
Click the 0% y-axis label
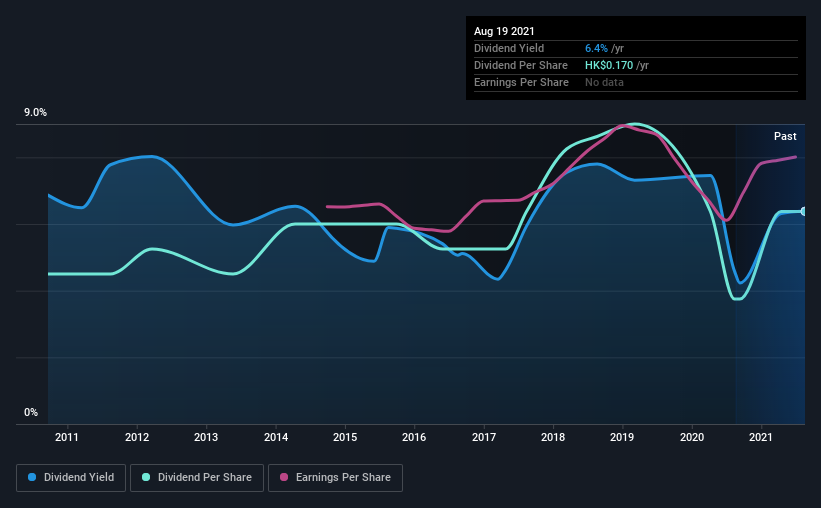31,413
